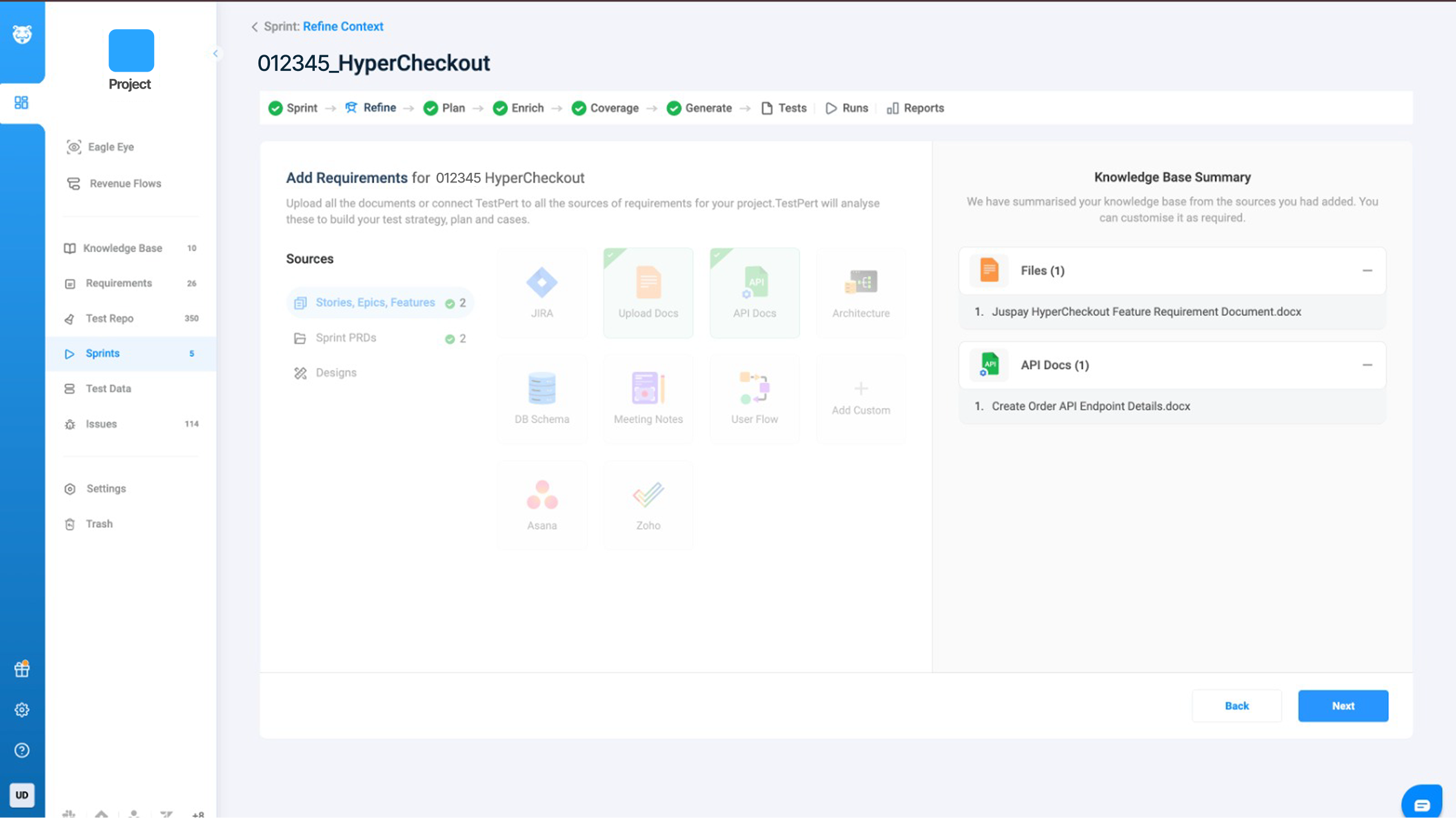This screenshot has width=1456, height=818.
Task: Click the Knowledge Base Summary heading
Action: [1172, 177]
